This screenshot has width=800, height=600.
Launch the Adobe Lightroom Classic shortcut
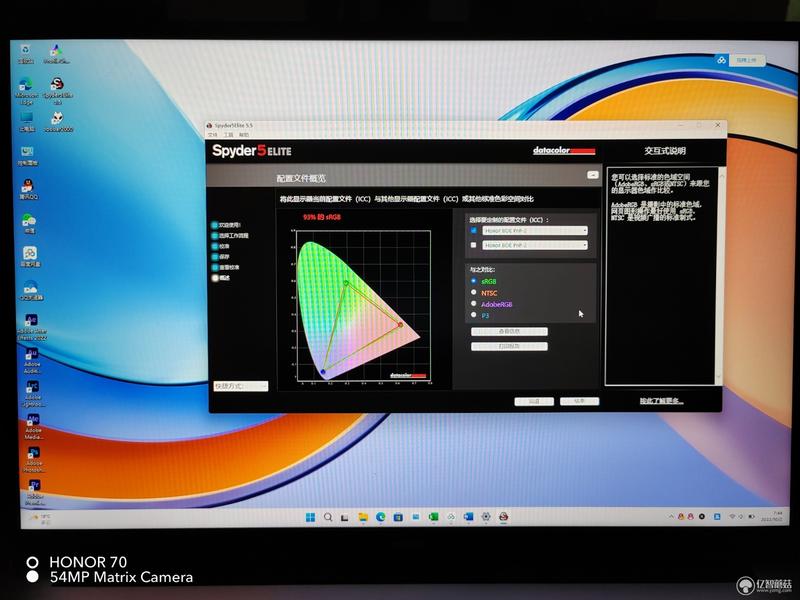33,394
